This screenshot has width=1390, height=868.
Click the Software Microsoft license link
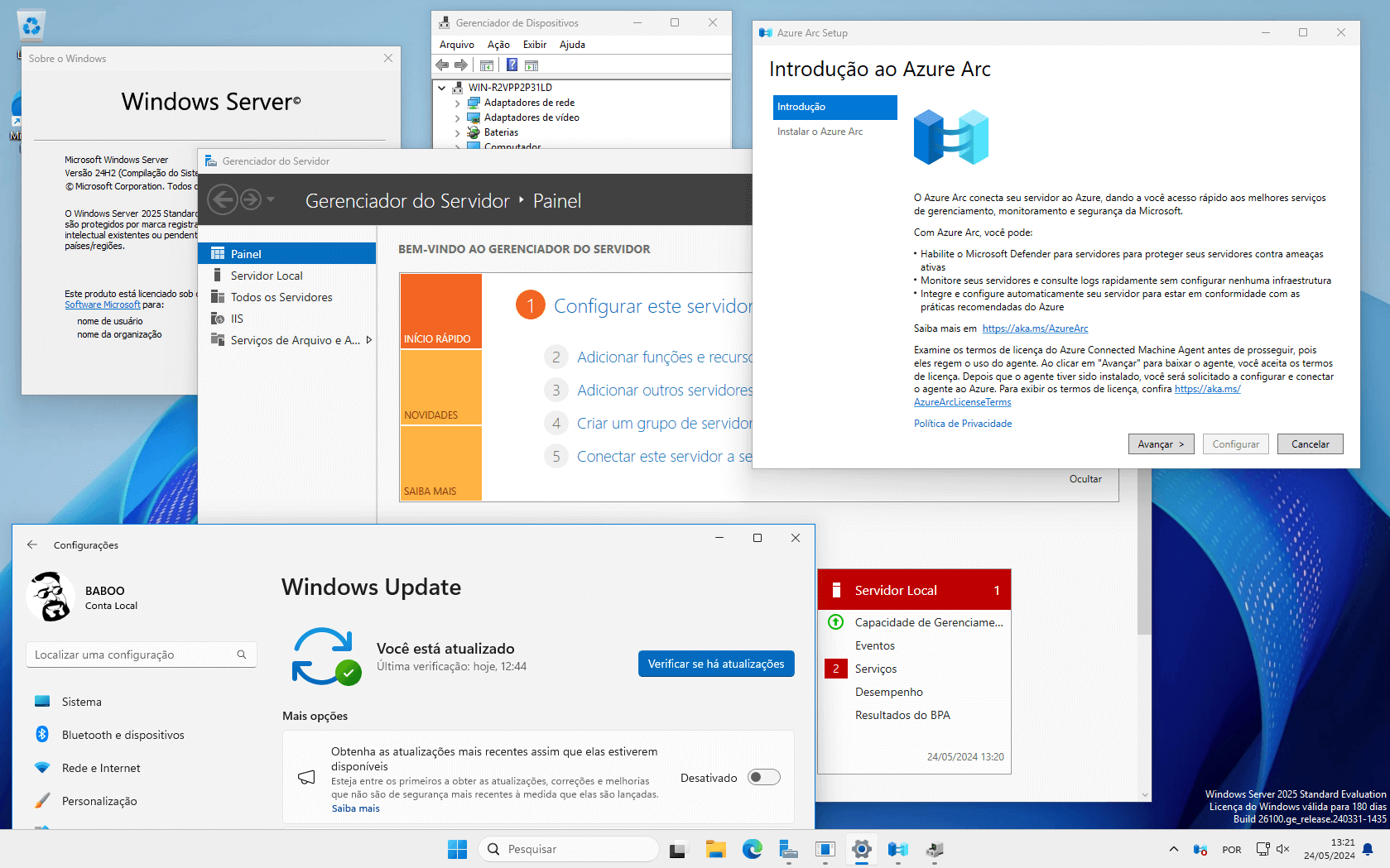[x=103, y=305]
